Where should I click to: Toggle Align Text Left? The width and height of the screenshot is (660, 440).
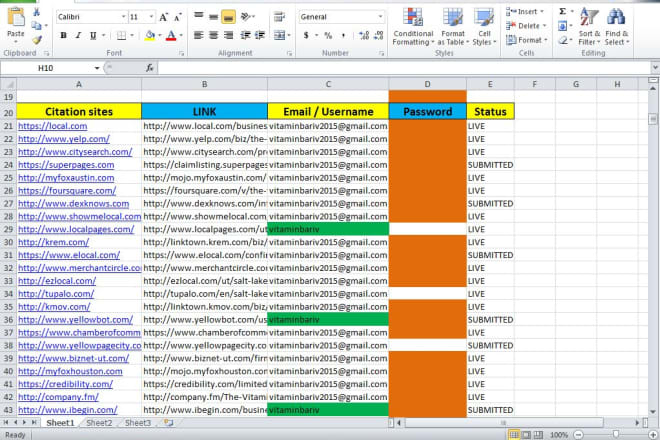tap(198, 36)
